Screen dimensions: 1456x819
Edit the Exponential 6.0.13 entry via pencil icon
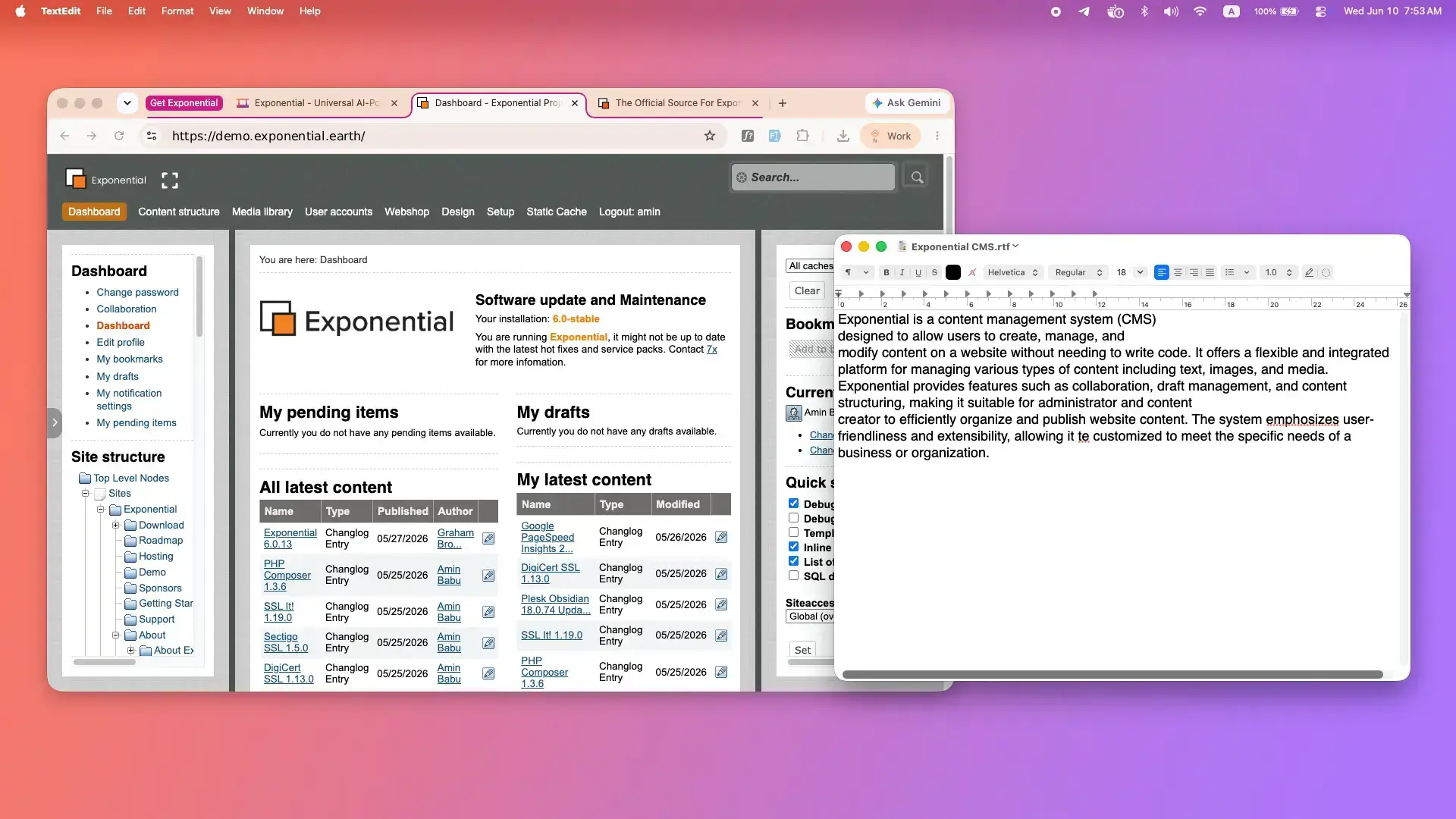(x=488, y=538)
